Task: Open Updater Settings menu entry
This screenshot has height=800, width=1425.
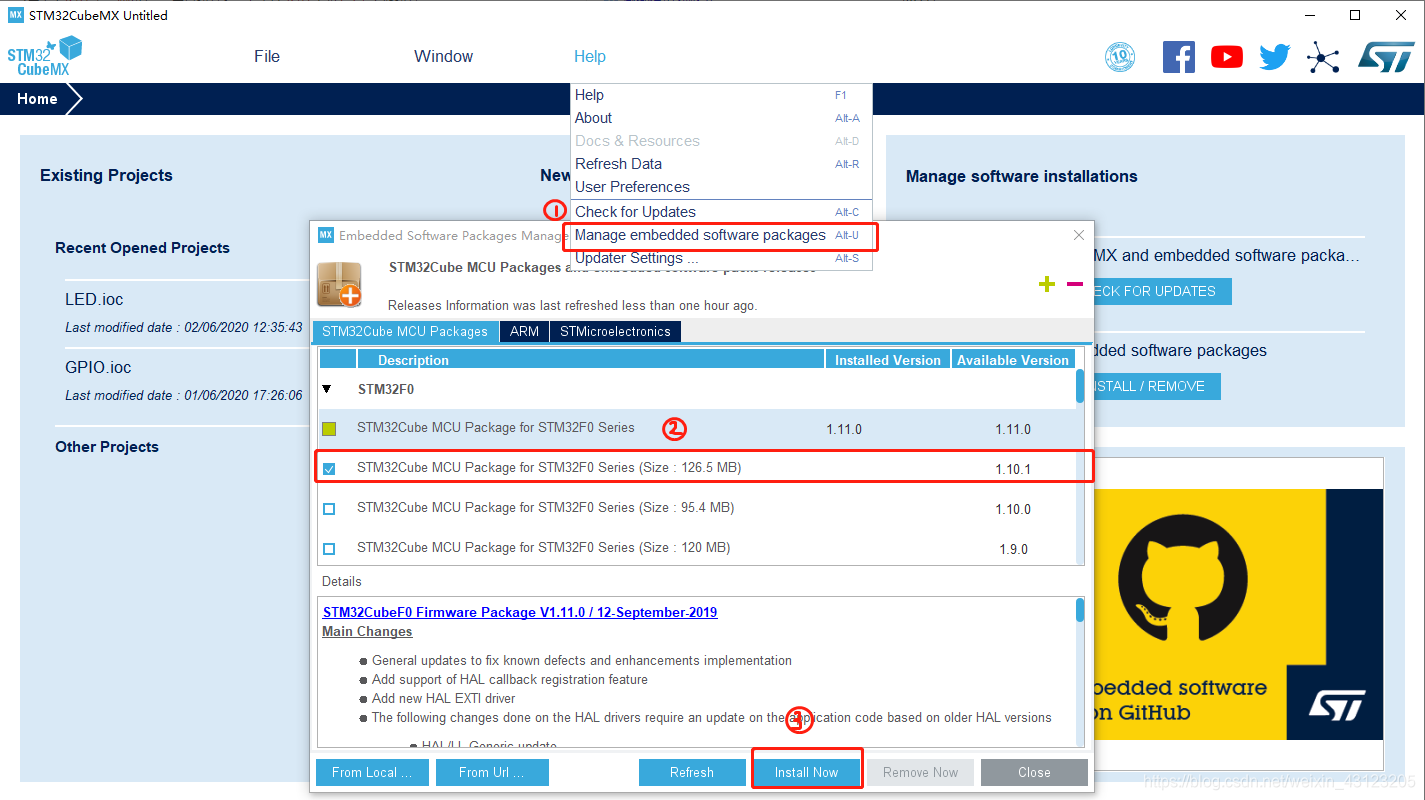Action: [721, 258]
